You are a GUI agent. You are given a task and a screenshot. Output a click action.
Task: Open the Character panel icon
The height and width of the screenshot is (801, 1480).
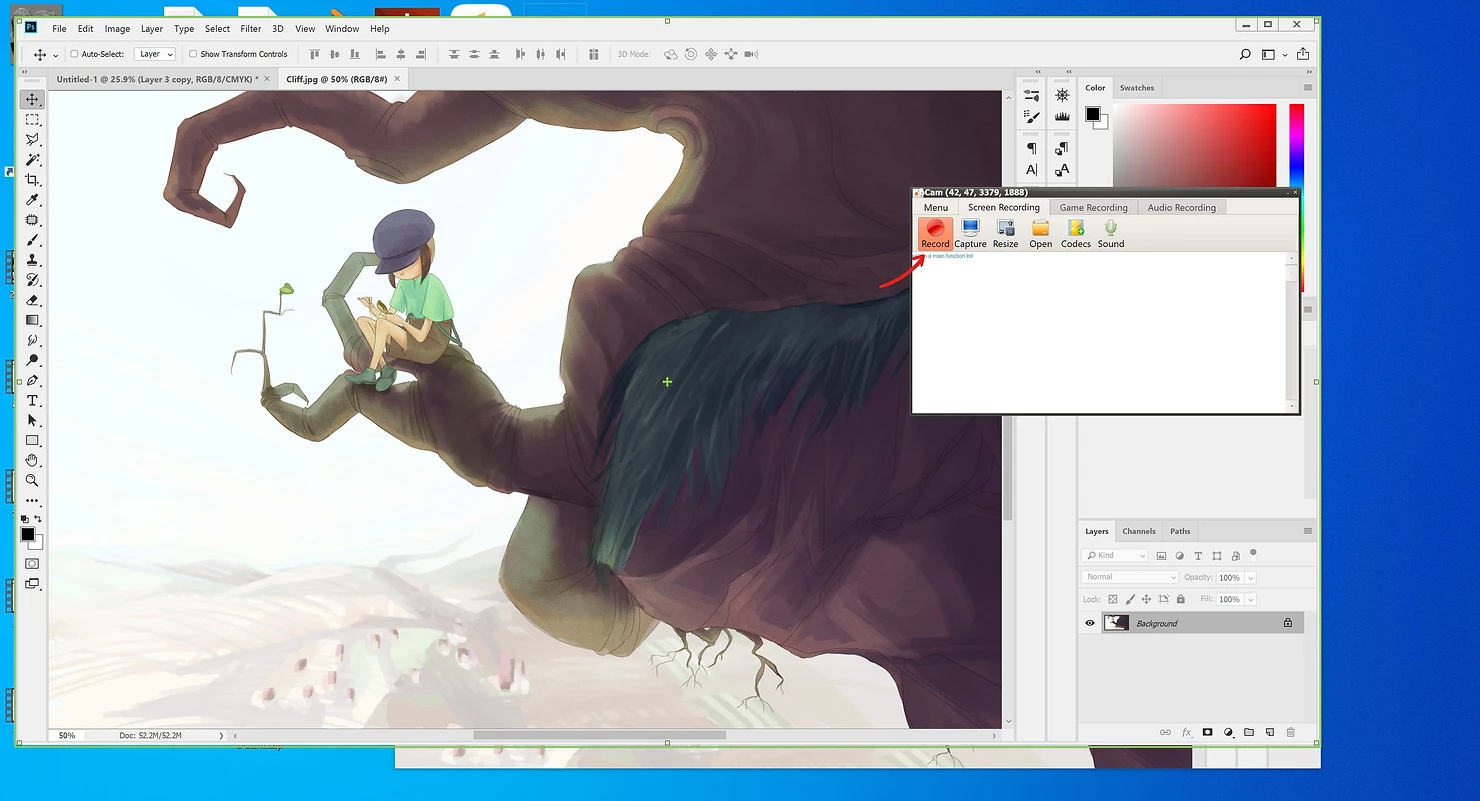1032,170
